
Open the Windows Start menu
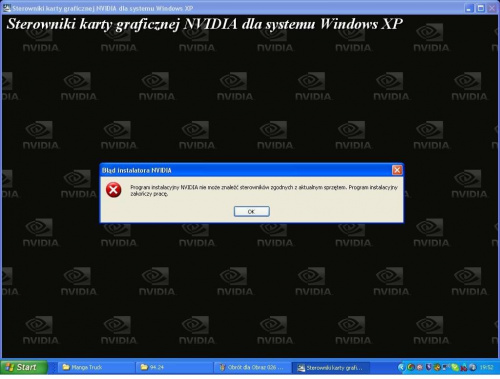(24, 367)
